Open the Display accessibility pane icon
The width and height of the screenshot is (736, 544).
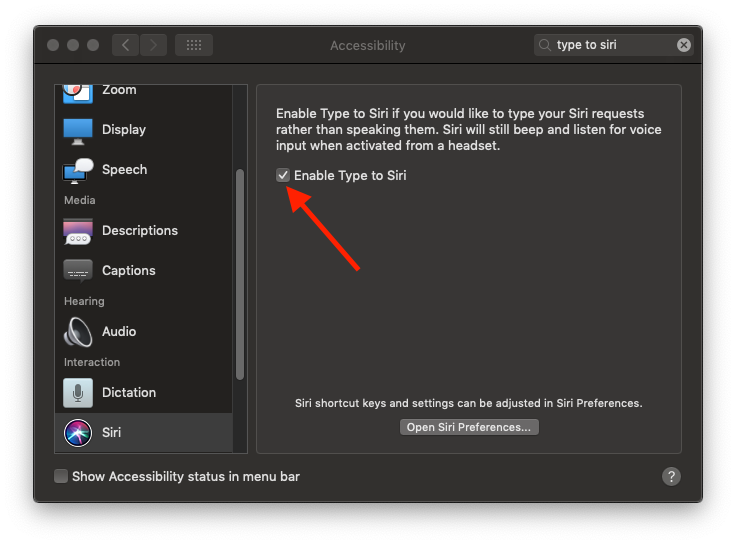pos(78,130)
